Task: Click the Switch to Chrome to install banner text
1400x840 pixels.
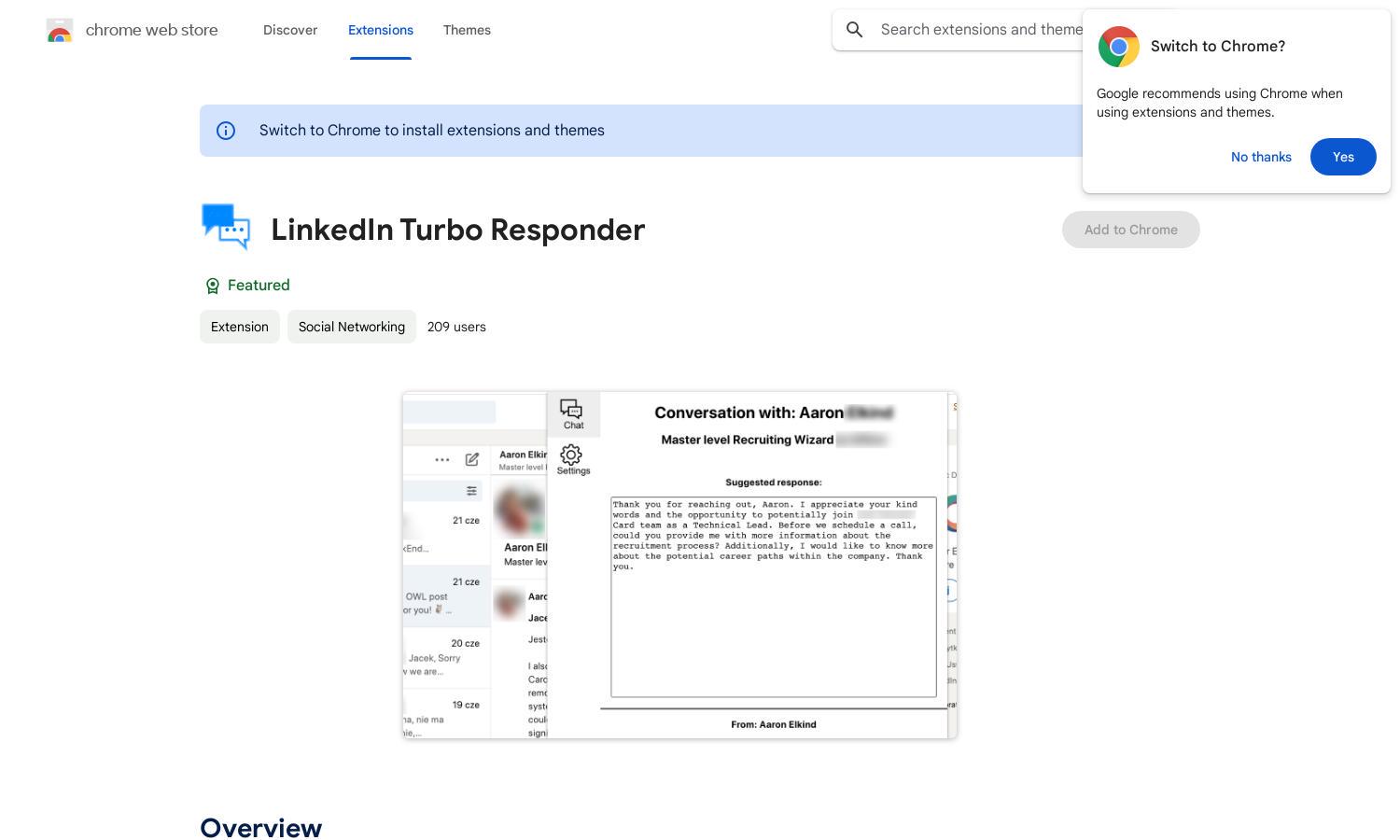Action: pos(432,131)
